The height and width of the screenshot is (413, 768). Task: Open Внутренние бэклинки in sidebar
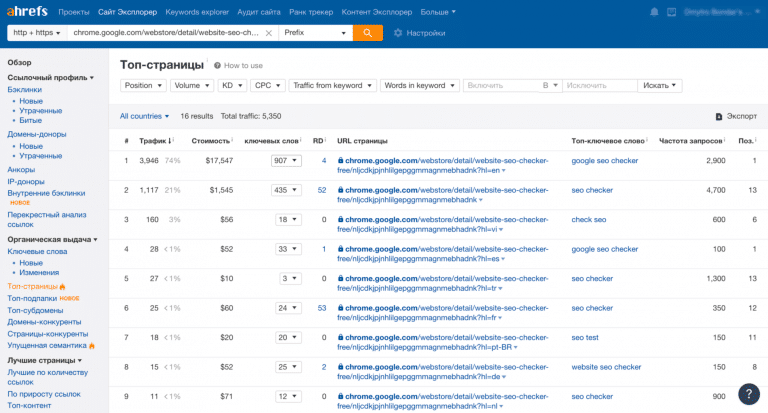click(46, 193)
